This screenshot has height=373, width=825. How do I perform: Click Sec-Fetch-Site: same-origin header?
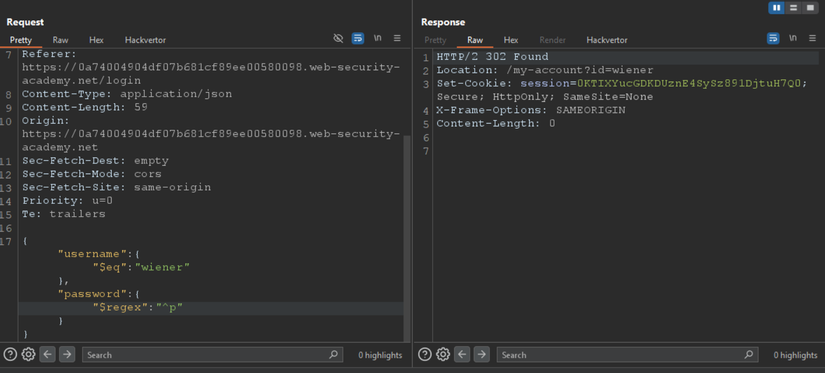point(116,188)
